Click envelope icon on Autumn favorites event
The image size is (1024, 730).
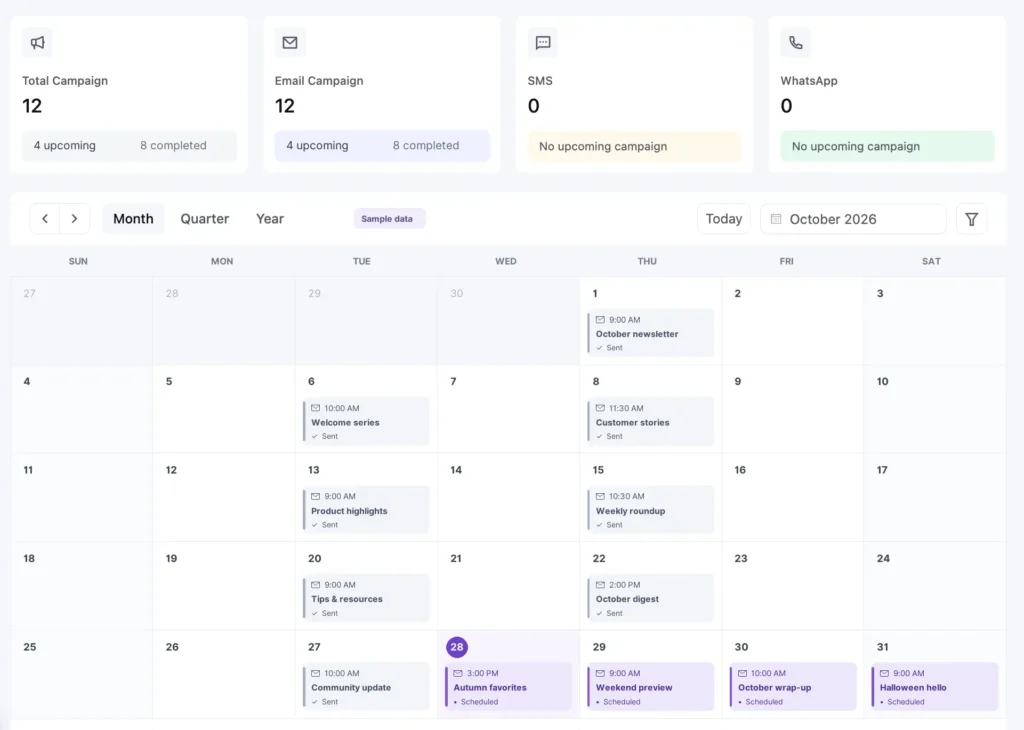coord(458,673)
